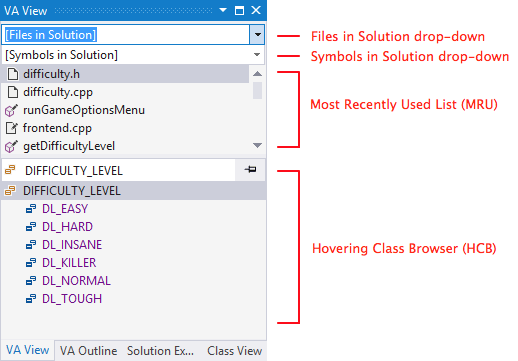The image size is (518, 361).
Task: Click the MRU list scroll up arrow
Action: pos(257,74)
